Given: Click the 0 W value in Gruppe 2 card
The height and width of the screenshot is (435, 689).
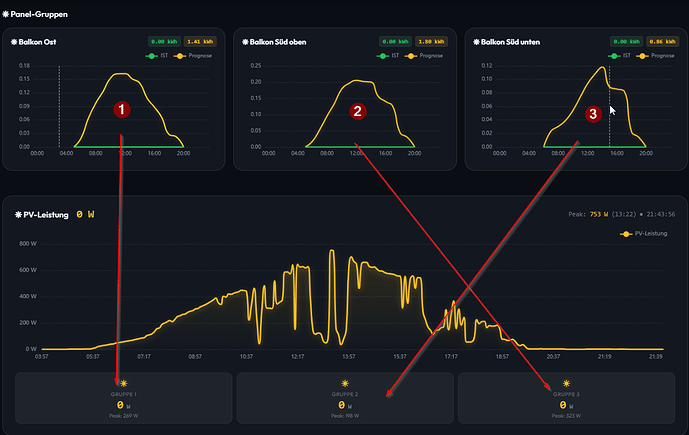Looking at the screenshot, I should (345, 405).
